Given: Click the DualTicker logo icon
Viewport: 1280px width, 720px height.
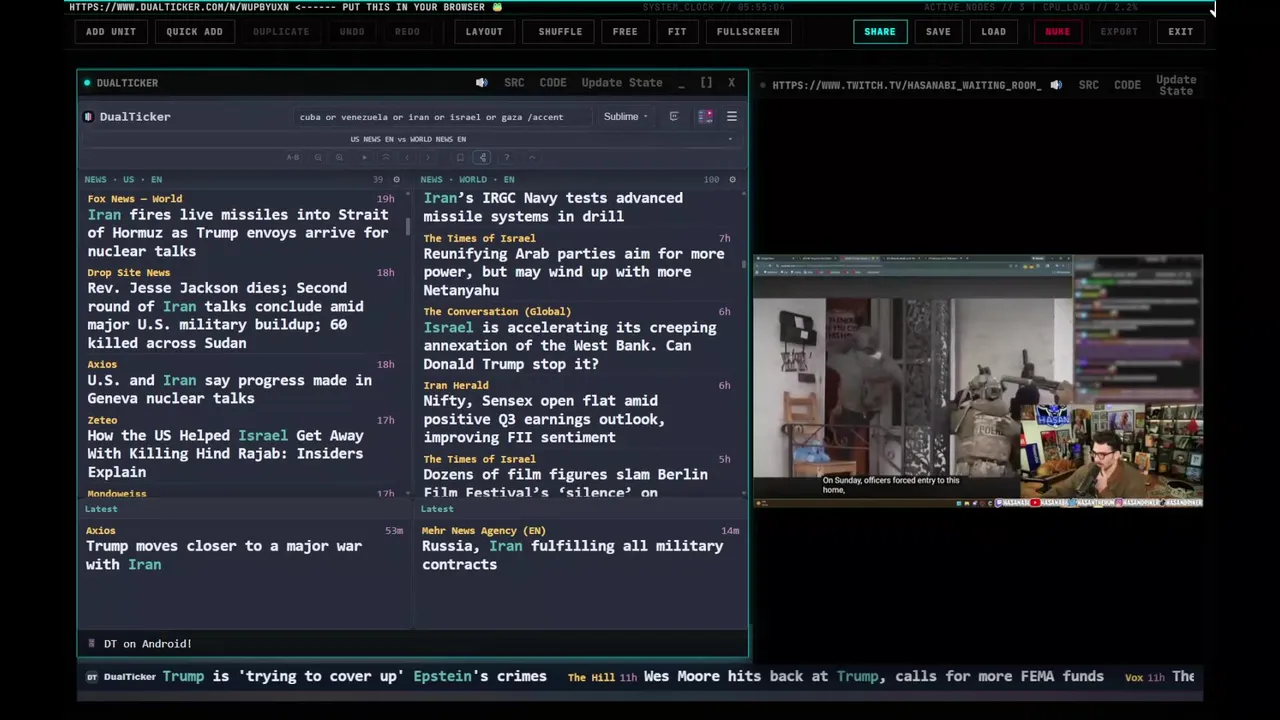Looking at the screenshot, I should coord(88,117).
